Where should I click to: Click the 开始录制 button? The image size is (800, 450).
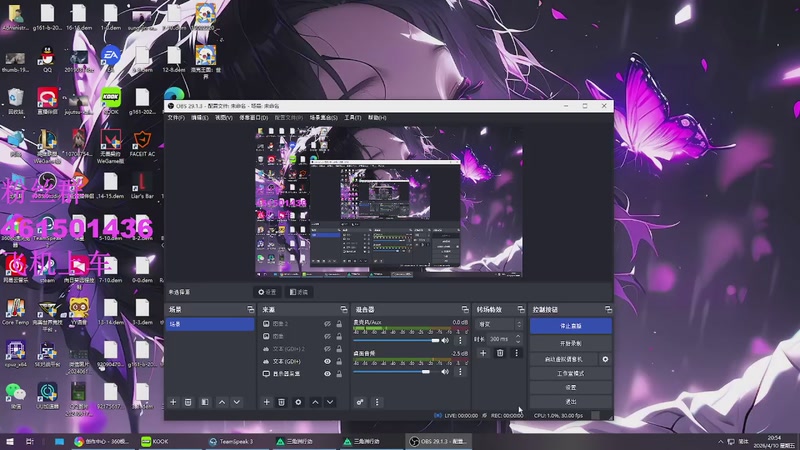pos(571,343)
